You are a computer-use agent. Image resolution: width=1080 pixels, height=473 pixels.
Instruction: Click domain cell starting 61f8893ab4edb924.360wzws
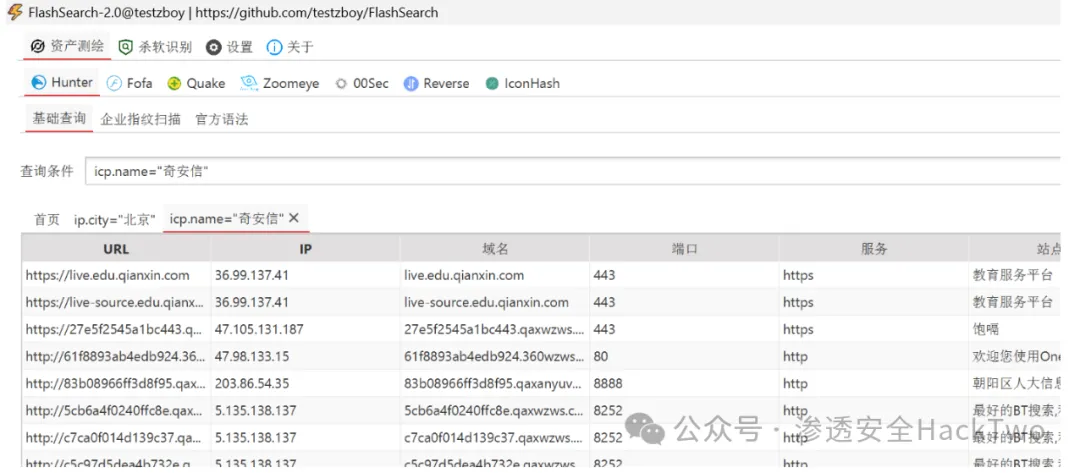[x=495, y=357]
